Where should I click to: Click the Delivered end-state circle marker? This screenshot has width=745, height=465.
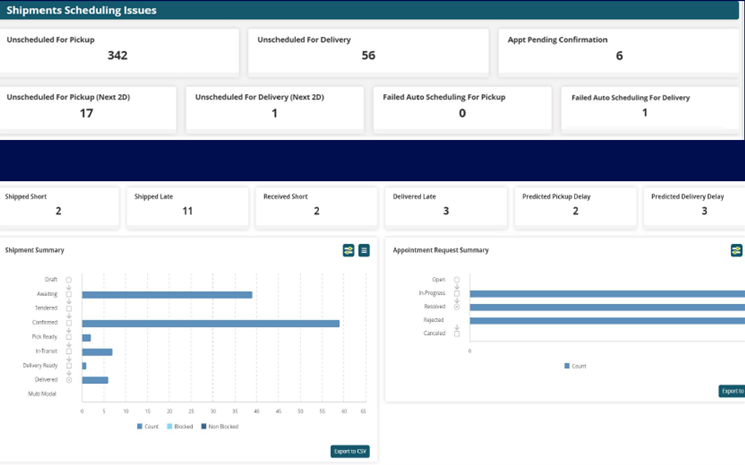[69, 380]
